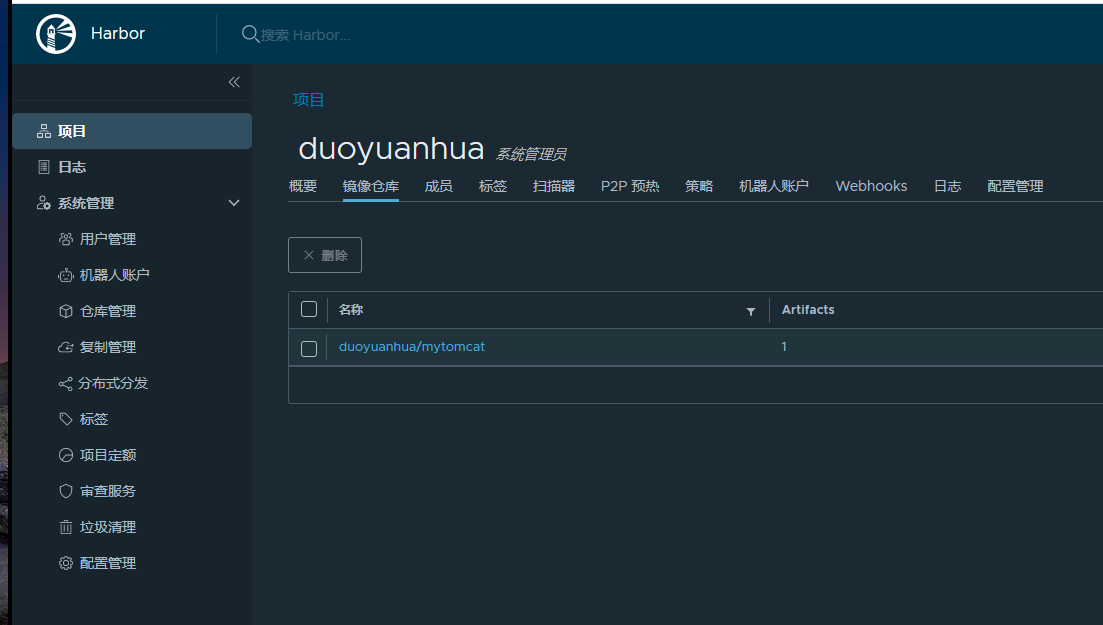The height and width of the screenshot is (625, 1103).
Task: Select the Webhooks tab
Action: tap(871, 186)
